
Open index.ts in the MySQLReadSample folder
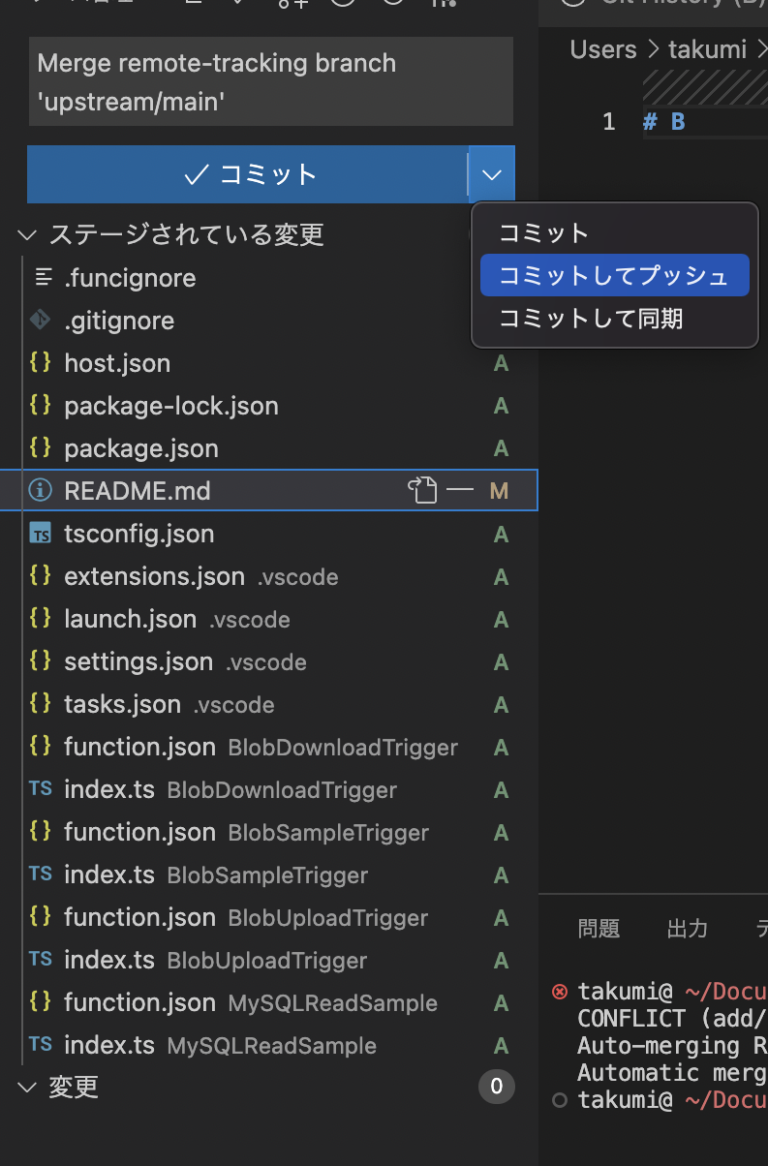109,1046
